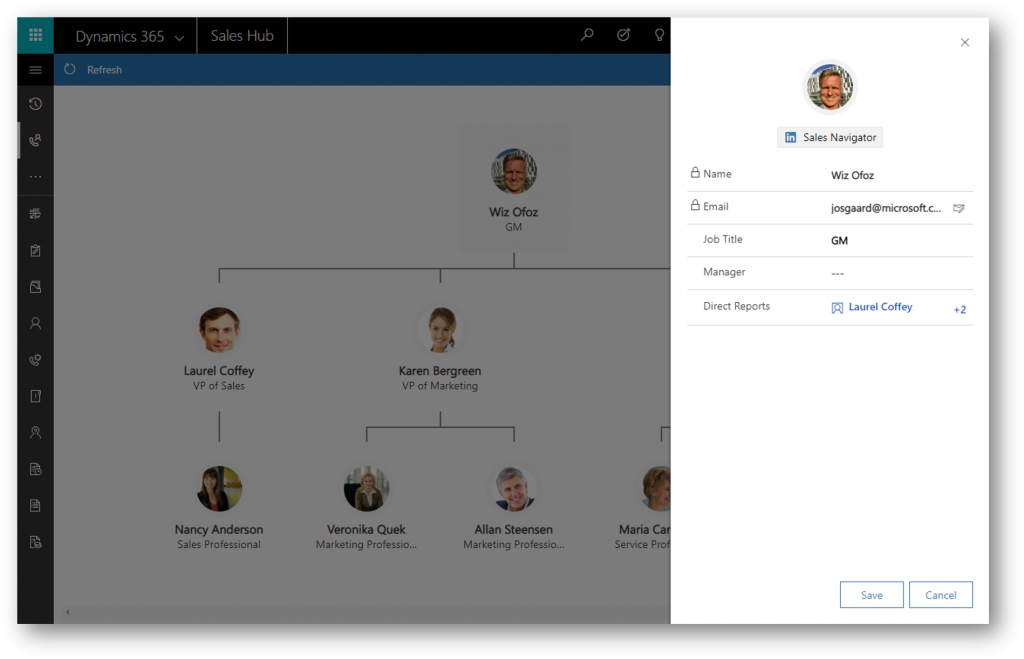The image size is (1024, 659).
Task: Click the LinkedIn logo on Sales Navigator
Action: tap(790, 137)
